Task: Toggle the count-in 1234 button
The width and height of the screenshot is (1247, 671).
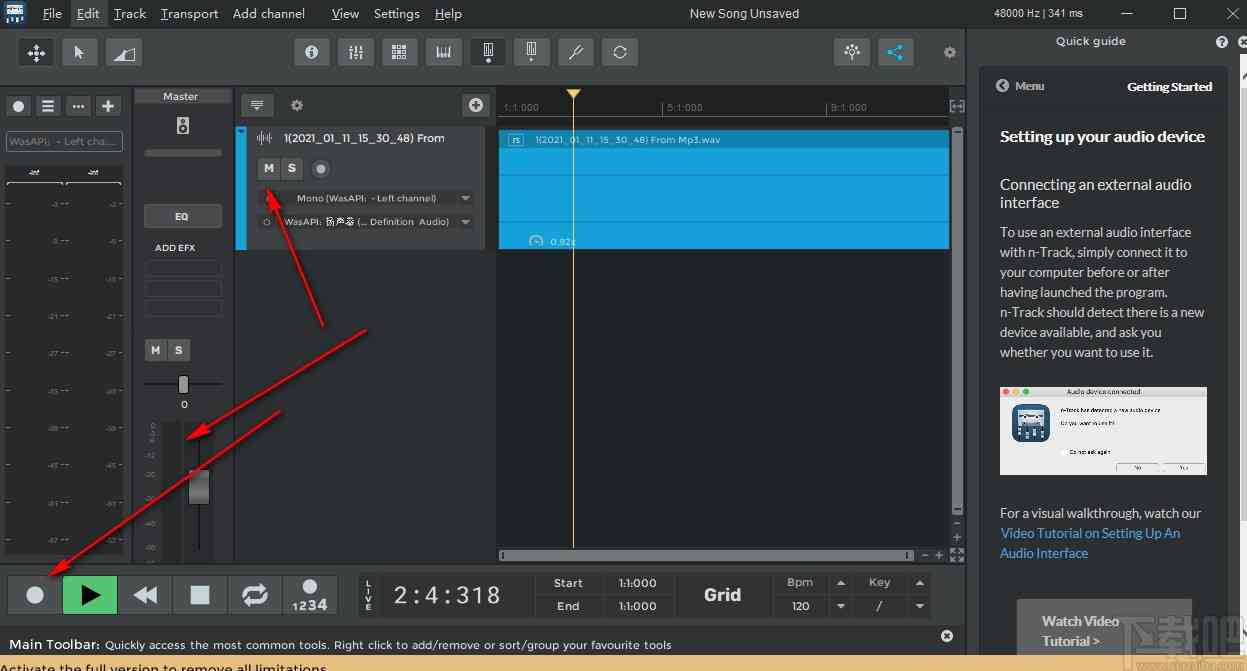Action: (309, 595)
